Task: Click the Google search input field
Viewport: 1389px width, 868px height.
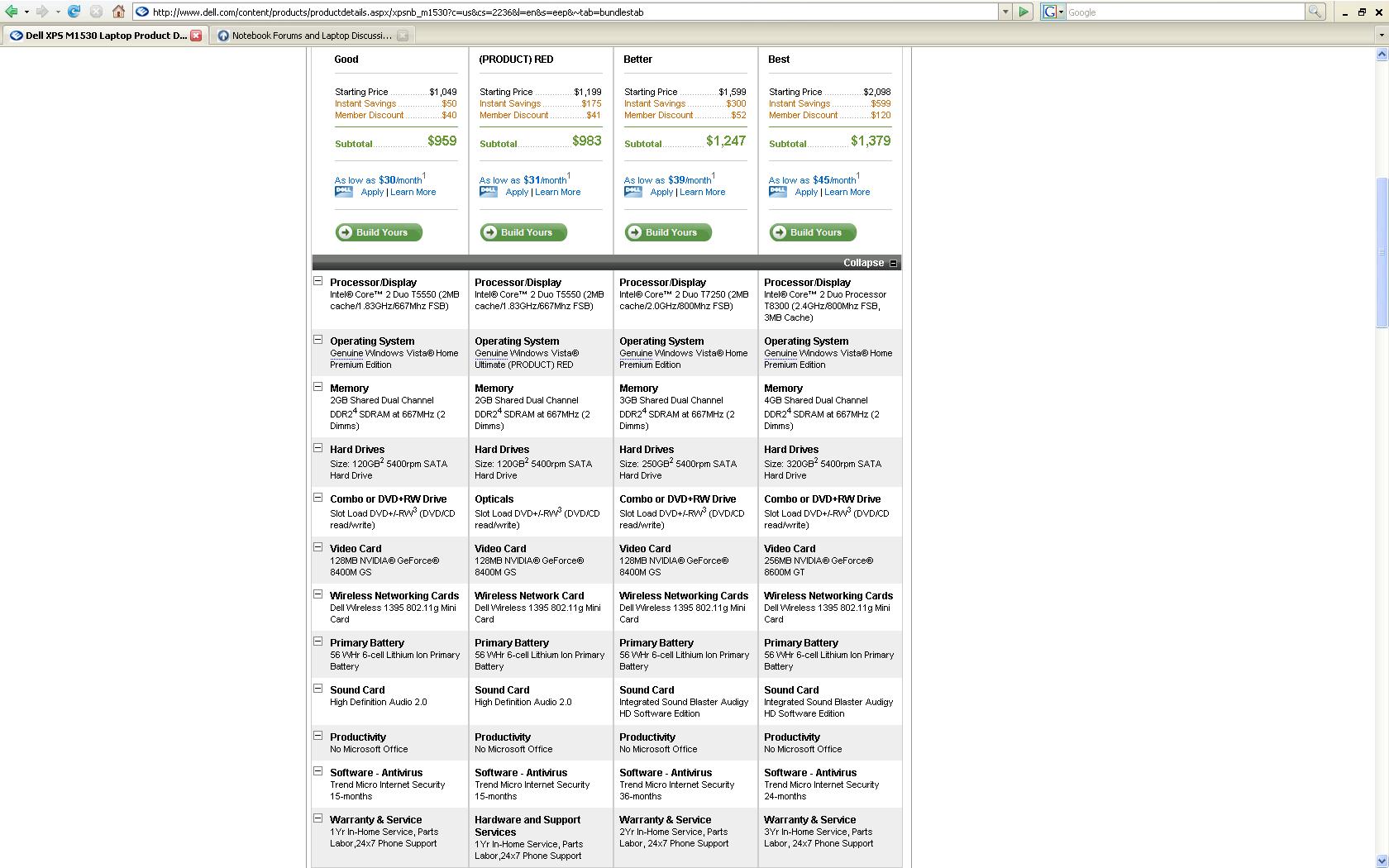Action: 1185,12
